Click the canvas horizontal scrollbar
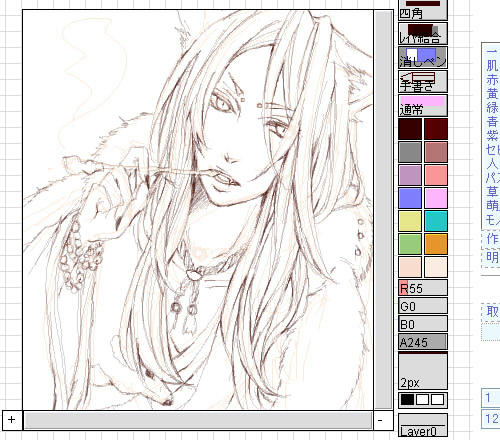The image size is (500, 440). [198, 420]
